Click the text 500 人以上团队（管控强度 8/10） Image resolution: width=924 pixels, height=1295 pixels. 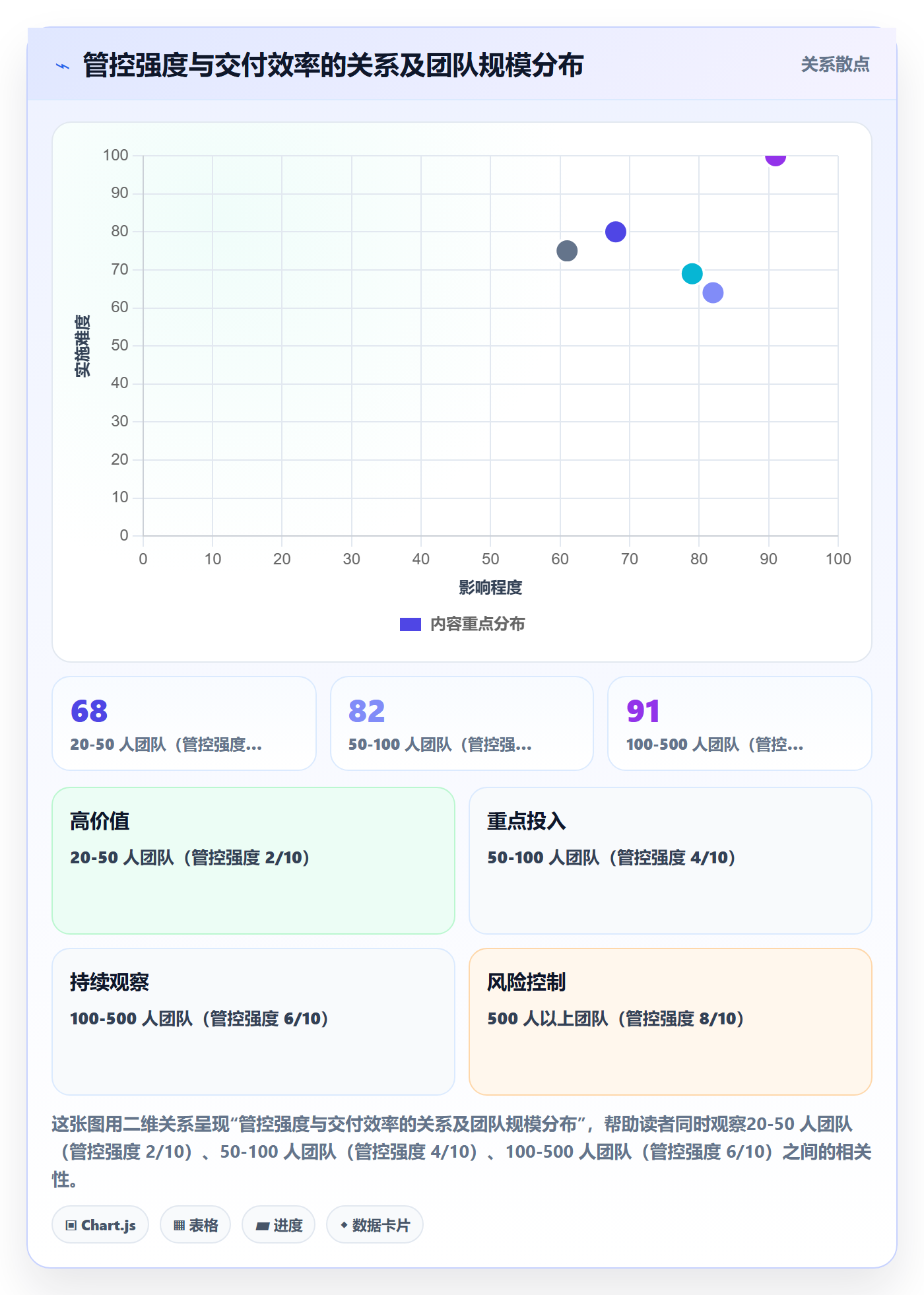[x=616, y=1018]
